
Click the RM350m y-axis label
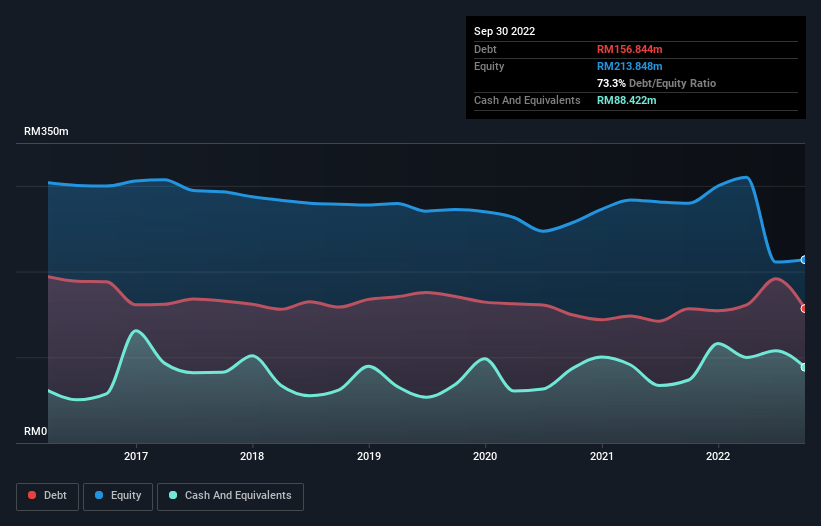(46, 131)
